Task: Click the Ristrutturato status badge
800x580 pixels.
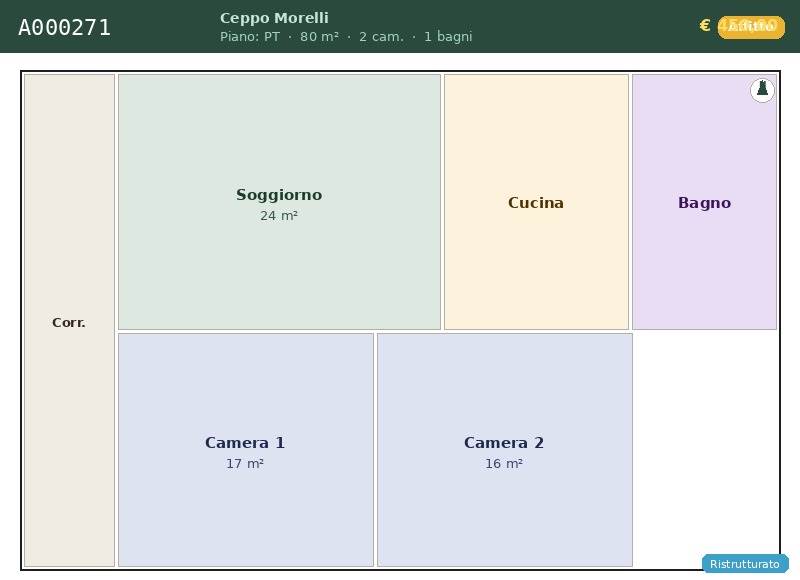Action: click(x=745, y=564)
